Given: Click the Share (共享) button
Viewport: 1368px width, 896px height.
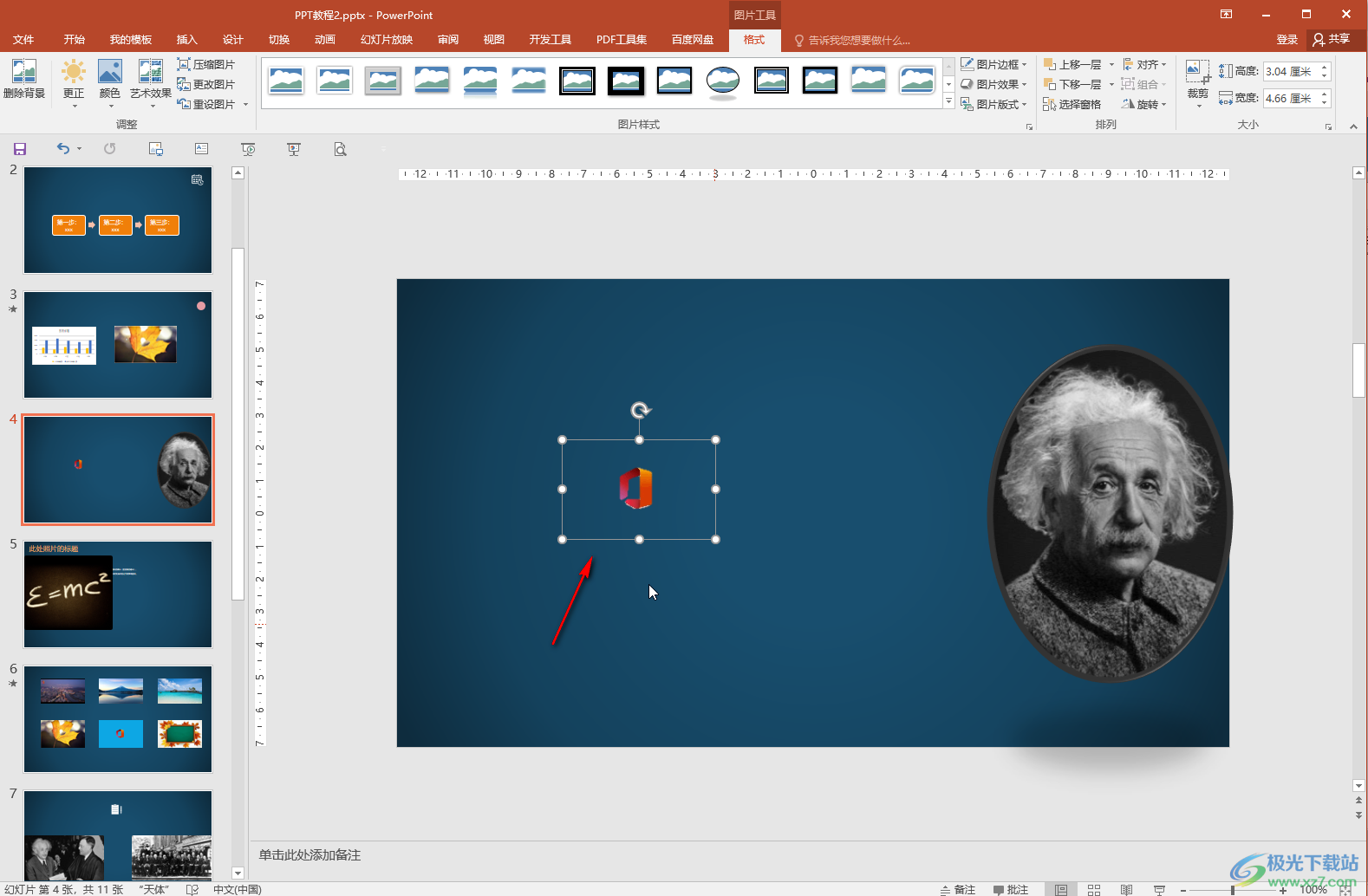Looking at the screenshot, I should [x=1332, y=40].
